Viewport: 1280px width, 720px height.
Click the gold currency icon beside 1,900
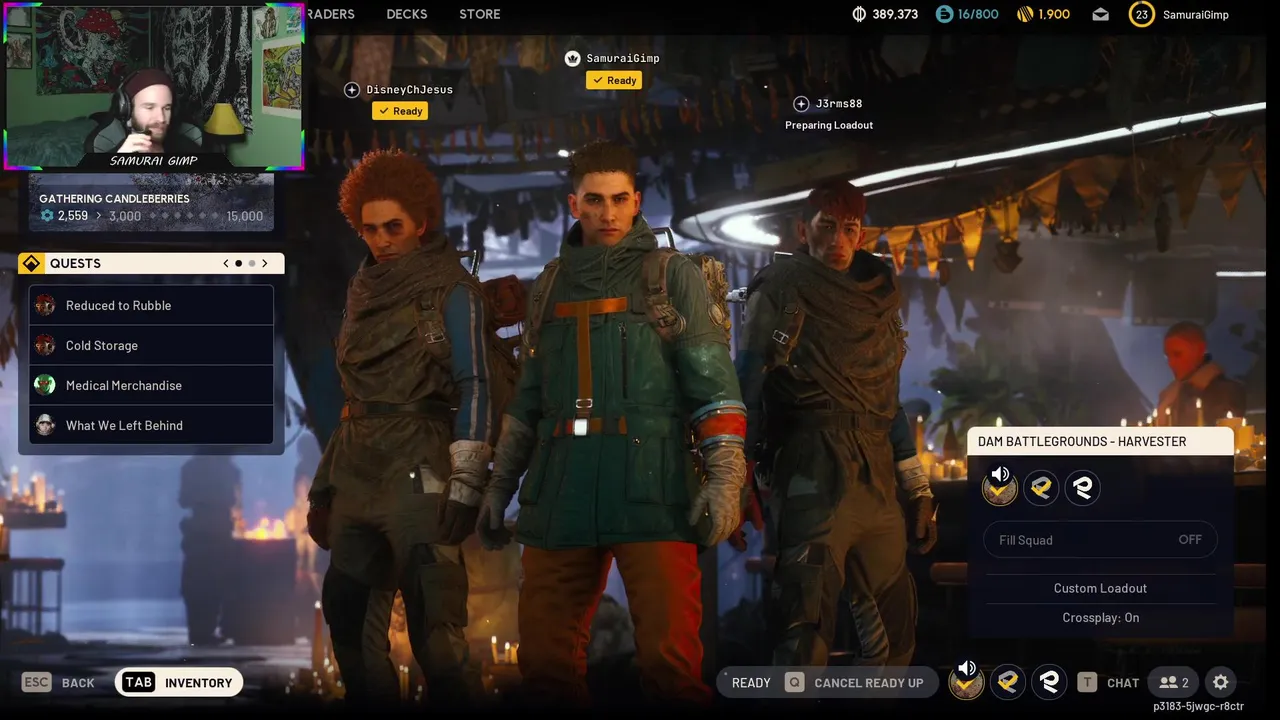(x=1024, y=14)
